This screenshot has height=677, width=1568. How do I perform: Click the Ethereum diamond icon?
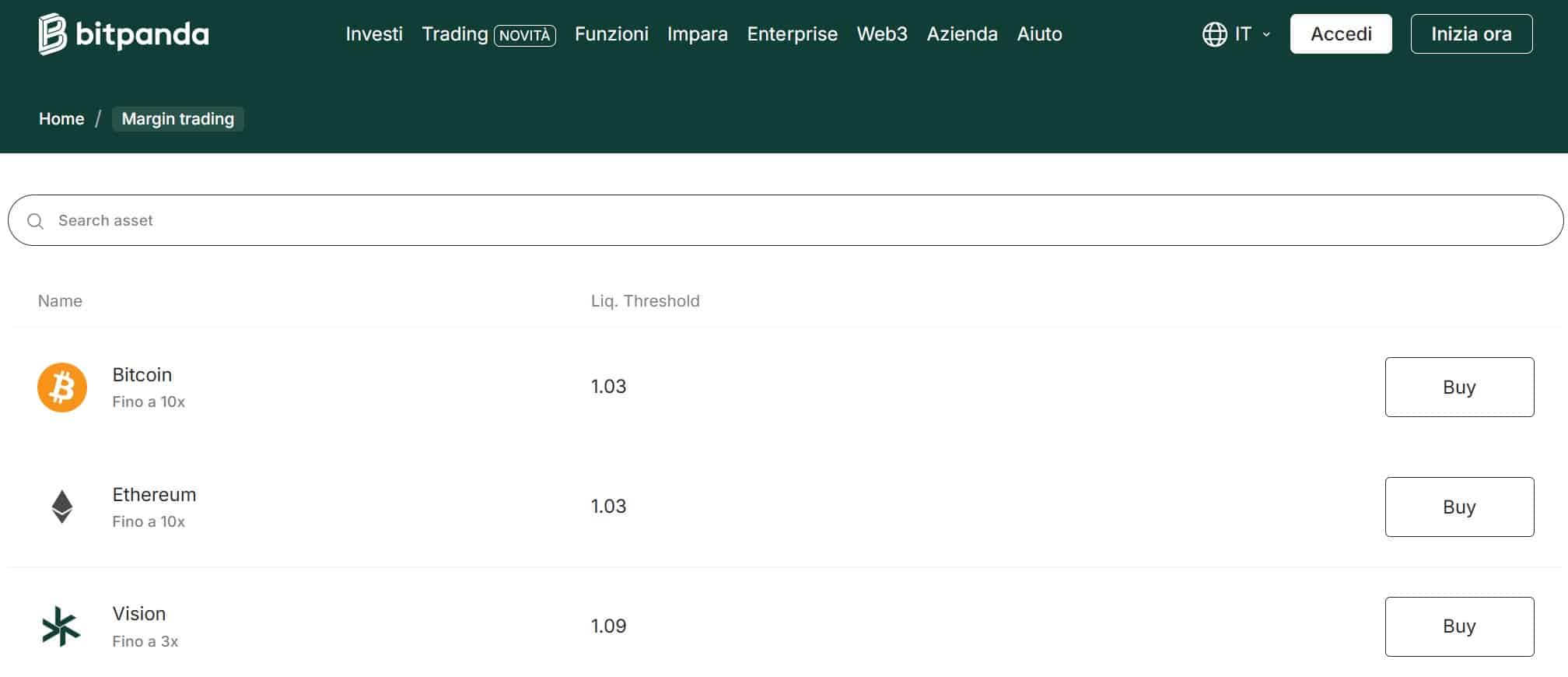(x=62, y=507)
